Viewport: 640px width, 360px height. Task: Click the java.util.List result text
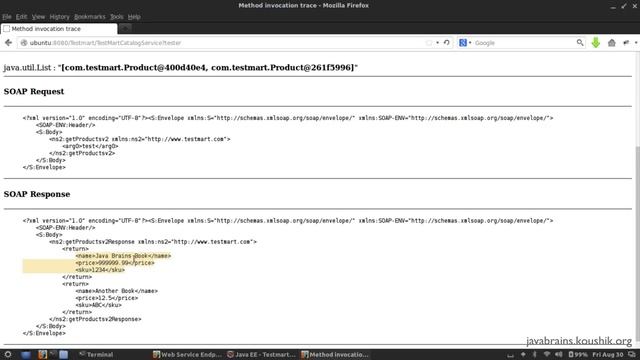click(180, 67)
